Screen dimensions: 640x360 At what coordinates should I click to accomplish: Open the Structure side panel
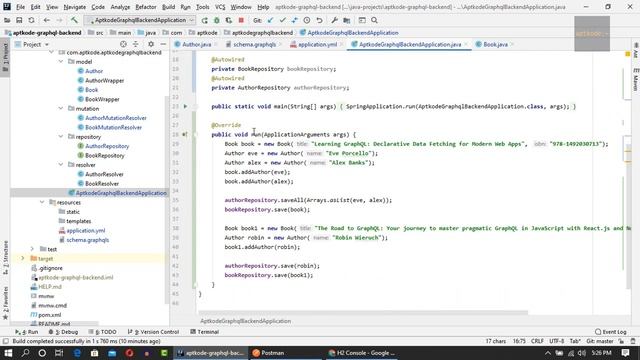click(5, 258)
